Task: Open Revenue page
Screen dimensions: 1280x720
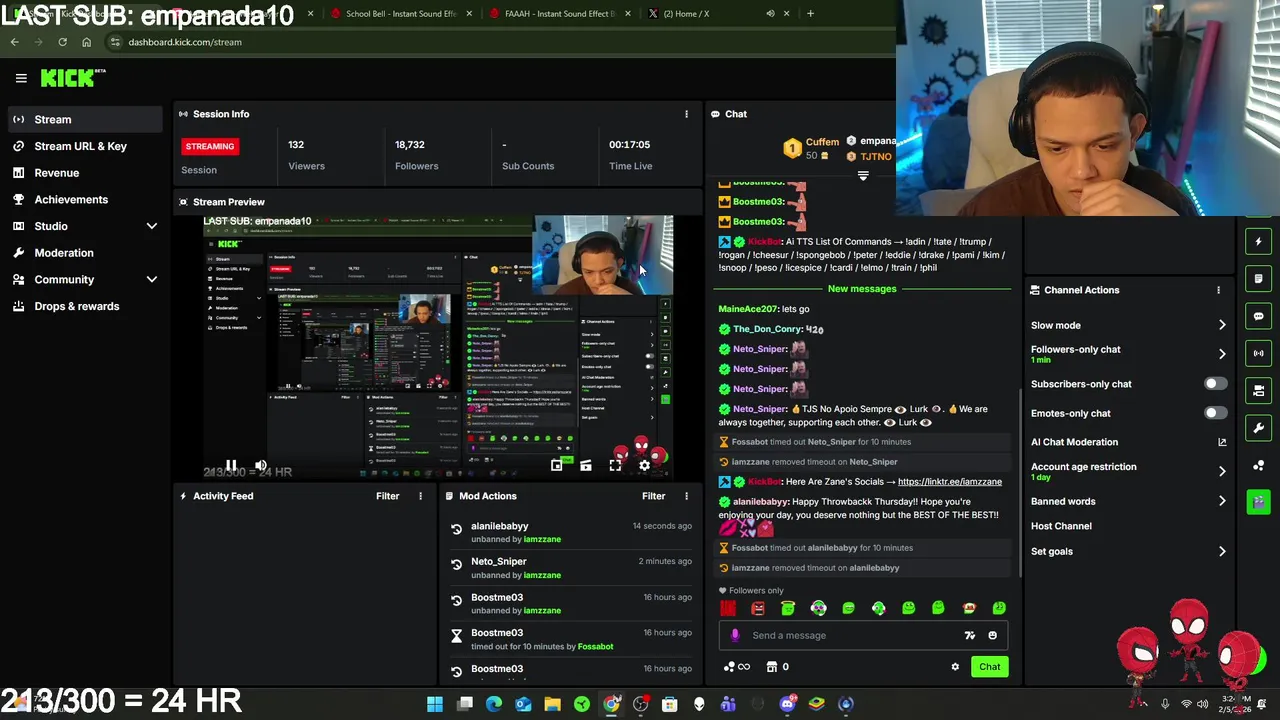Action: 83,173
